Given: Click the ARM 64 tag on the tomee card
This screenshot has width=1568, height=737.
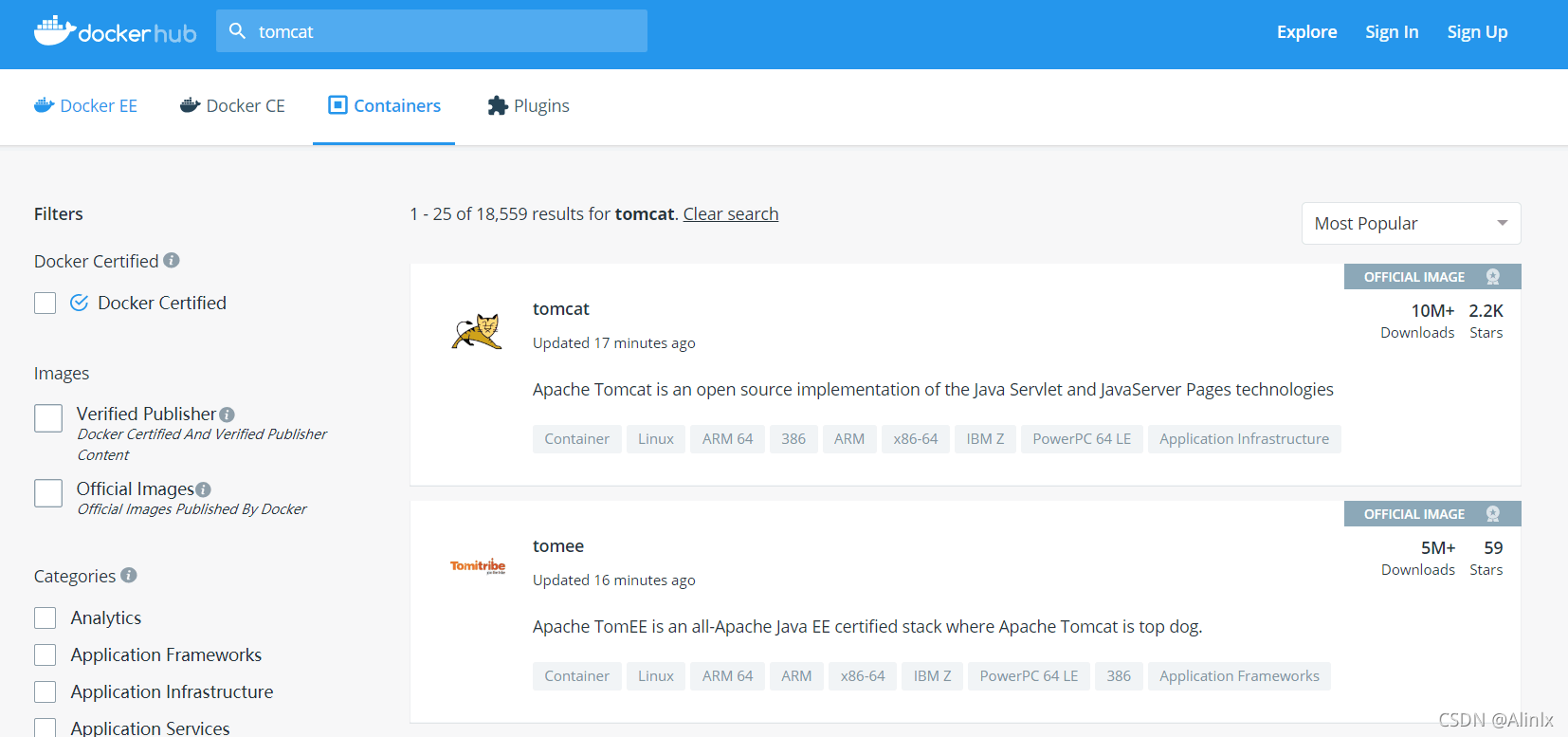Looking at the screenshot, I should 727,675.
